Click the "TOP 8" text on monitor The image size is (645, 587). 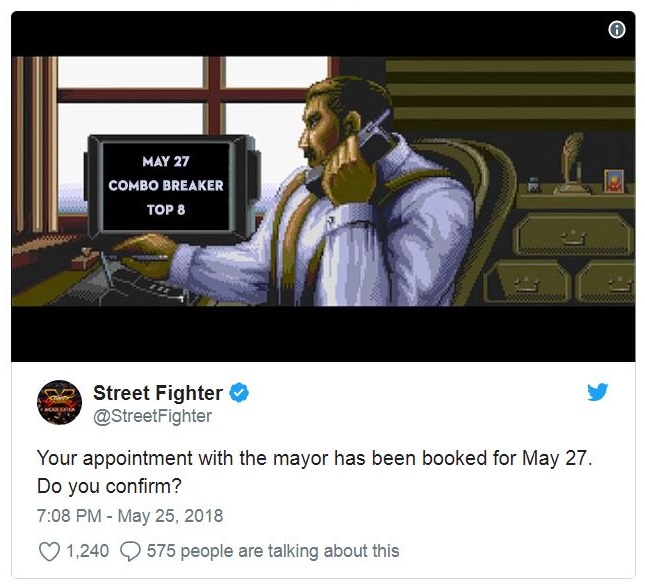166,210
